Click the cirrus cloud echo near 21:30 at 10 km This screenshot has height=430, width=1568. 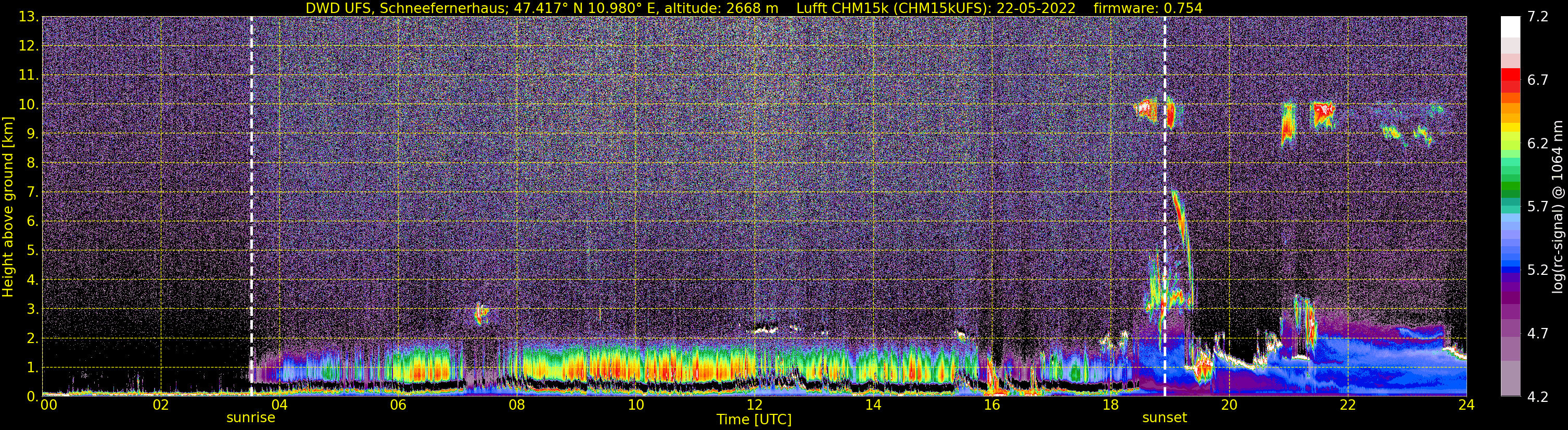1322,115
